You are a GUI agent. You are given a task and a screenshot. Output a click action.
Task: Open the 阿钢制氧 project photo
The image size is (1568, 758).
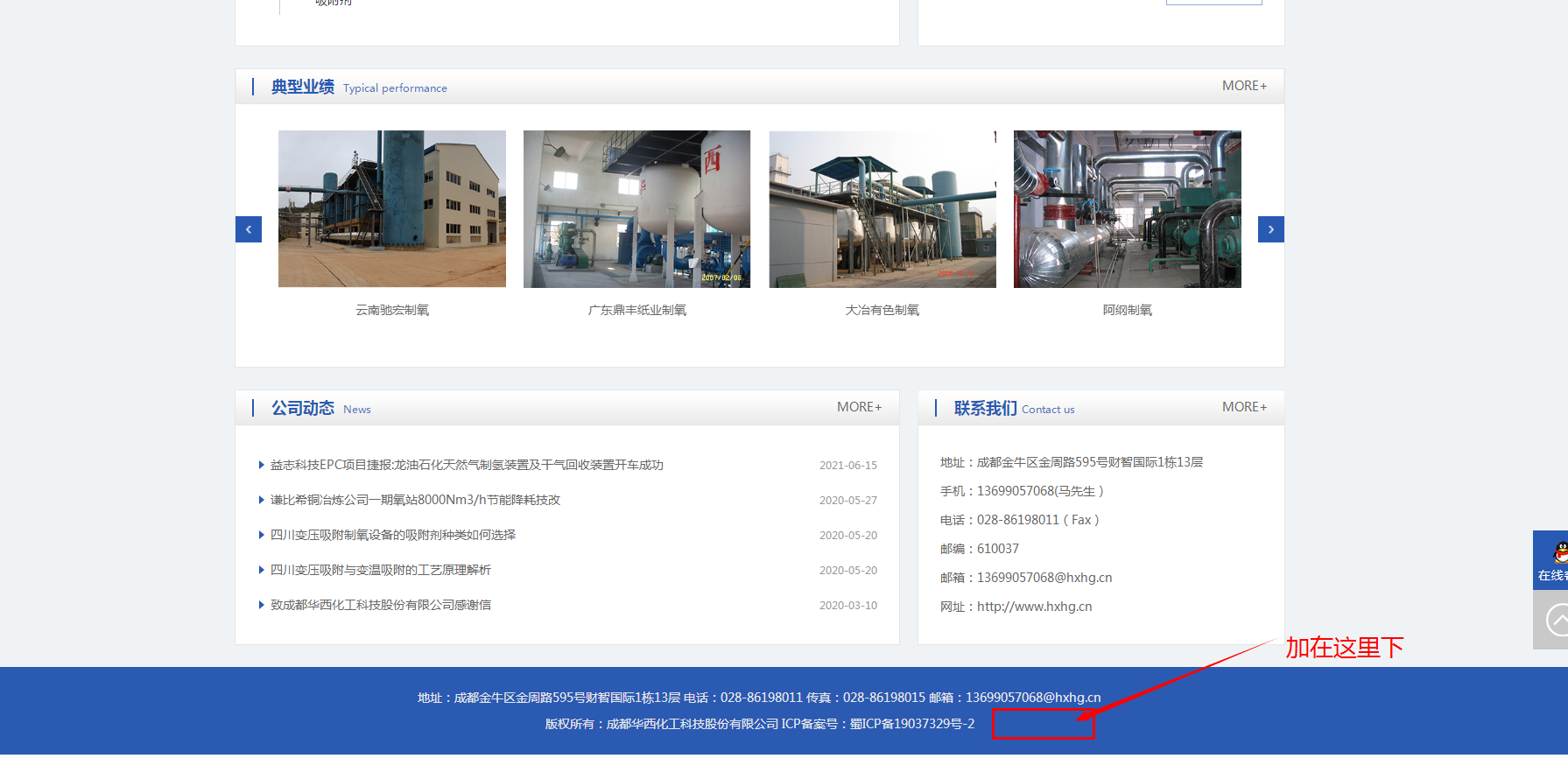[x=1127, y=208]
